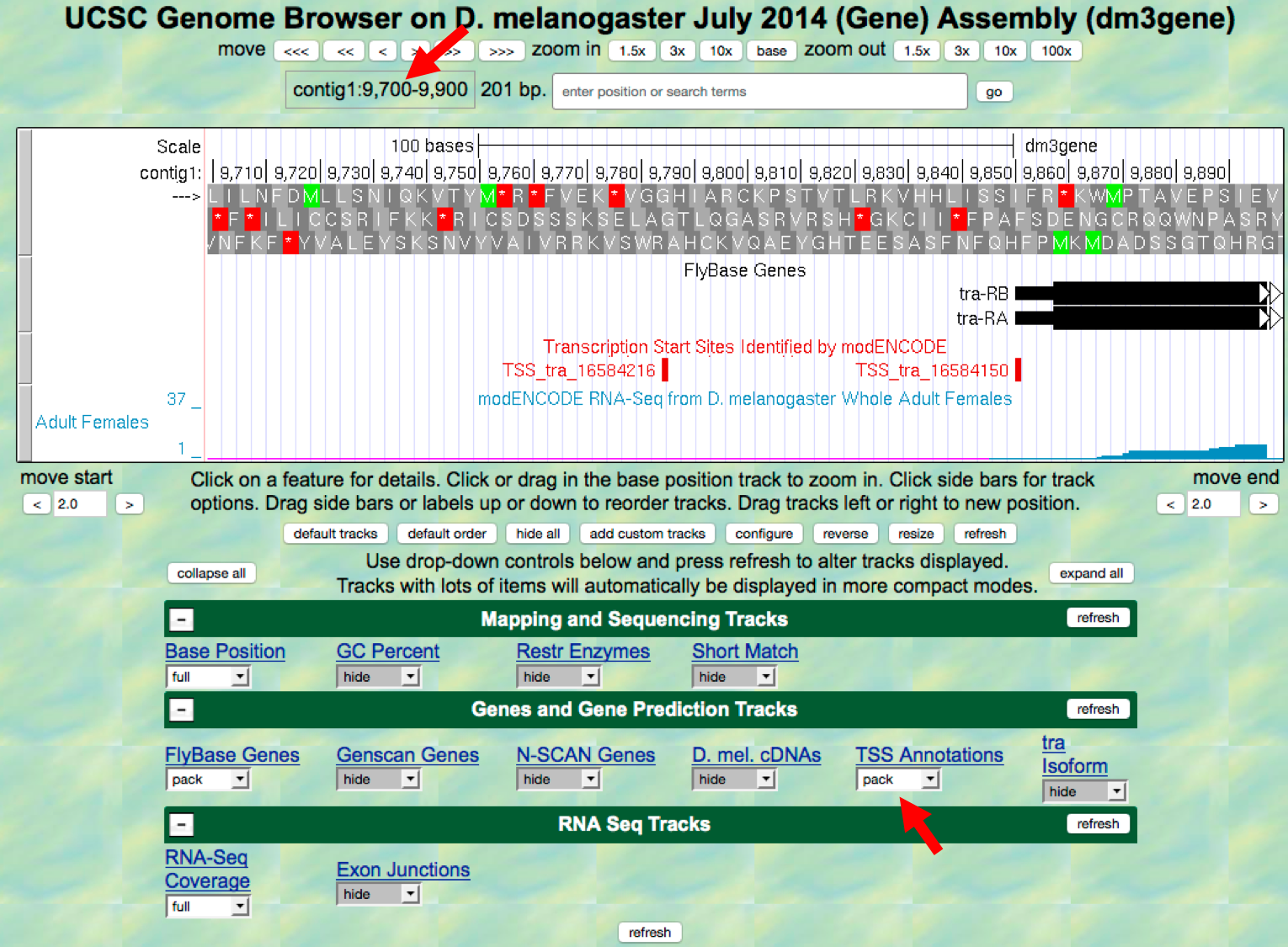1288x947 pixels.
Task: Zoom out 3x
Action: [962, 51]
